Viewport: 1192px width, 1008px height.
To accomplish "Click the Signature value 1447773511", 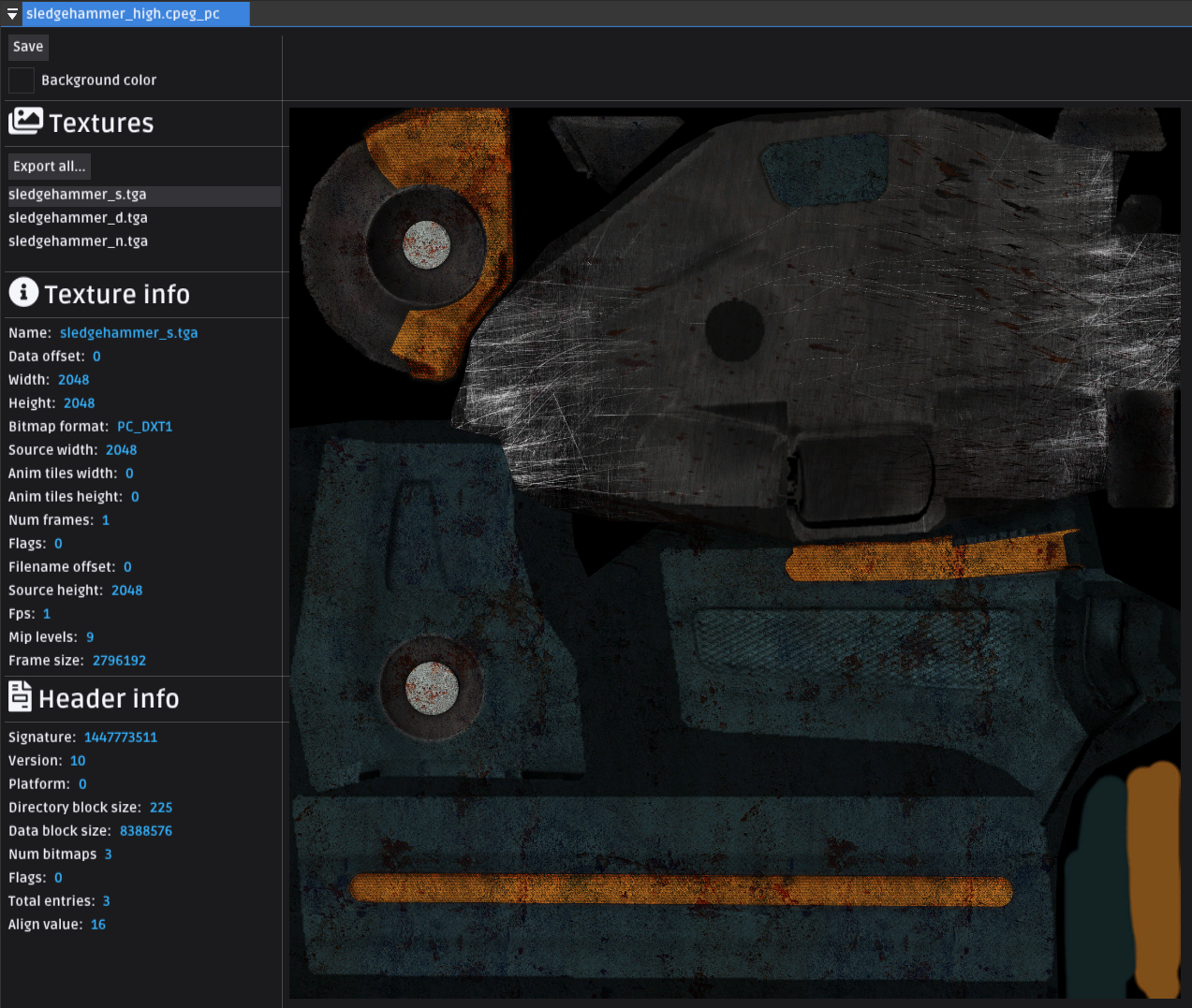I will [121, 738].
